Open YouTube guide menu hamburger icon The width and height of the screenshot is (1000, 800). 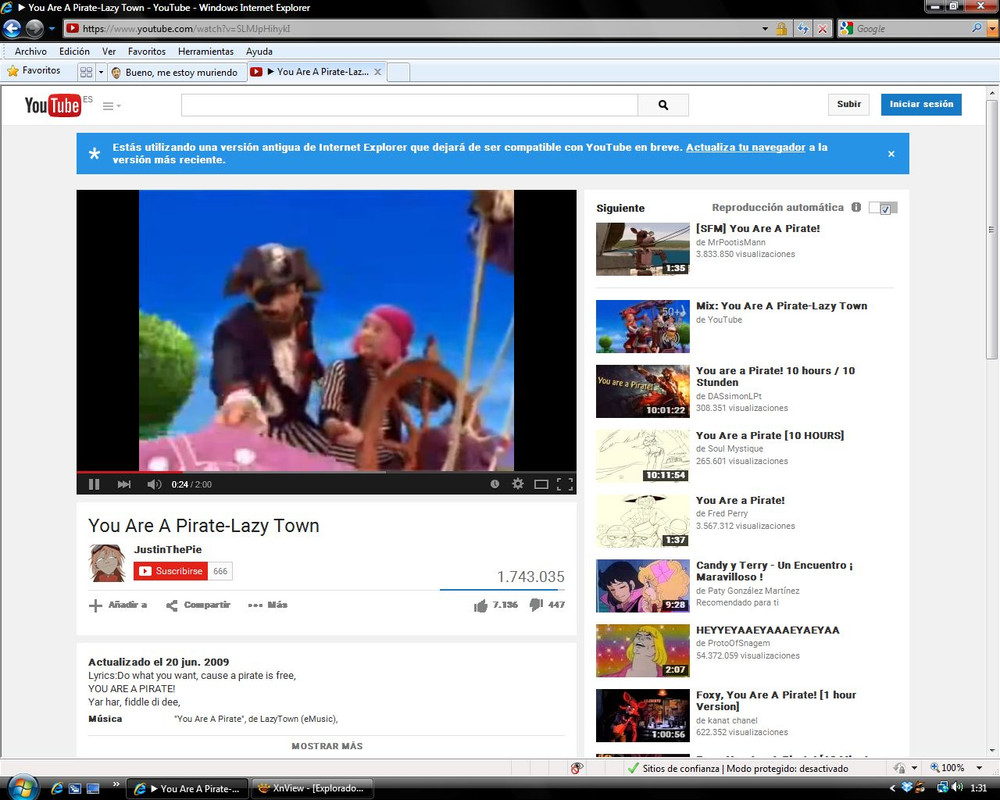pos(112,106)
